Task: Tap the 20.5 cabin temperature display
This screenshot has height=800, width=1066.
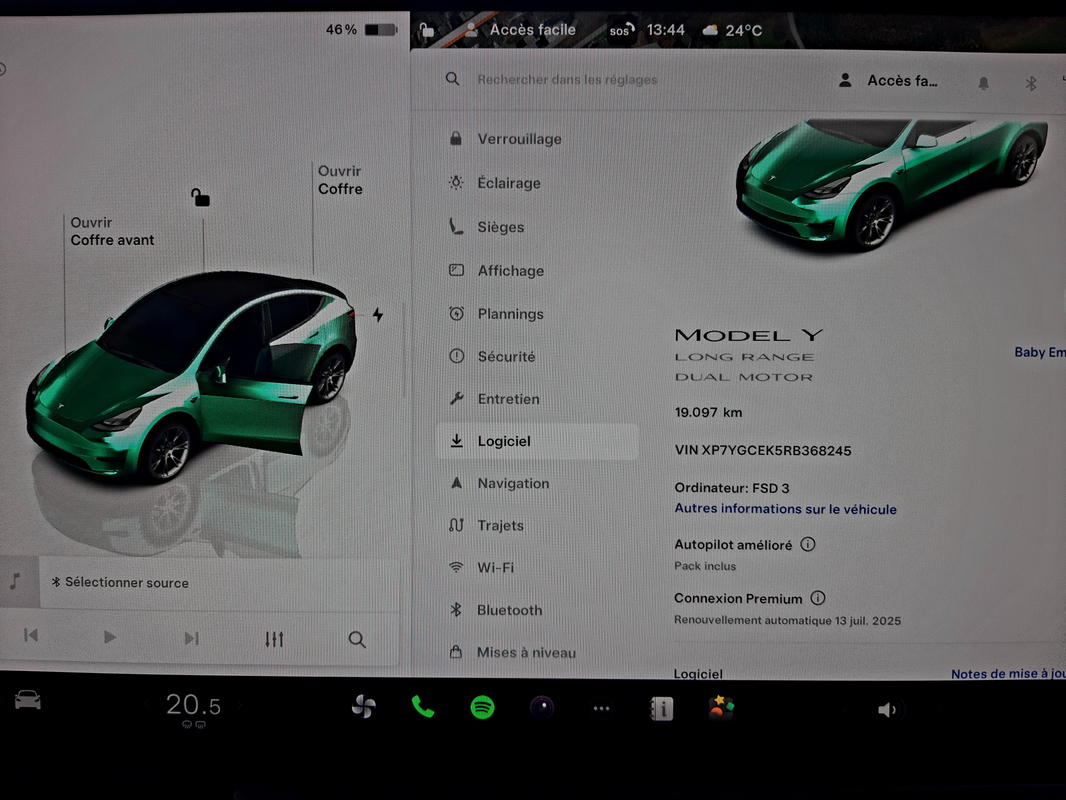Action: coord(194,705)
